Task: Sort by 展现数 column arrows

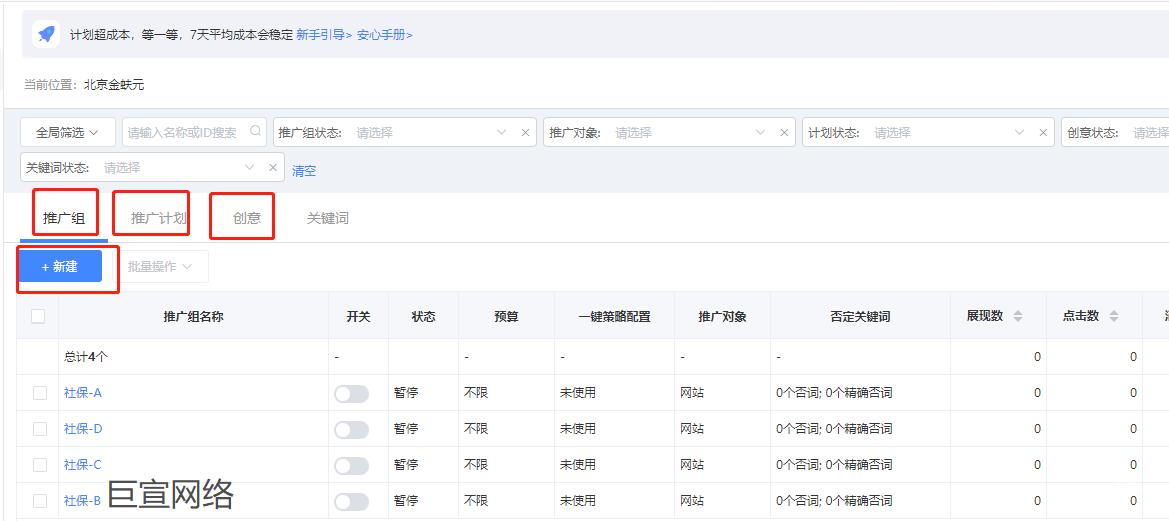Action: [x=1018, y=316]
